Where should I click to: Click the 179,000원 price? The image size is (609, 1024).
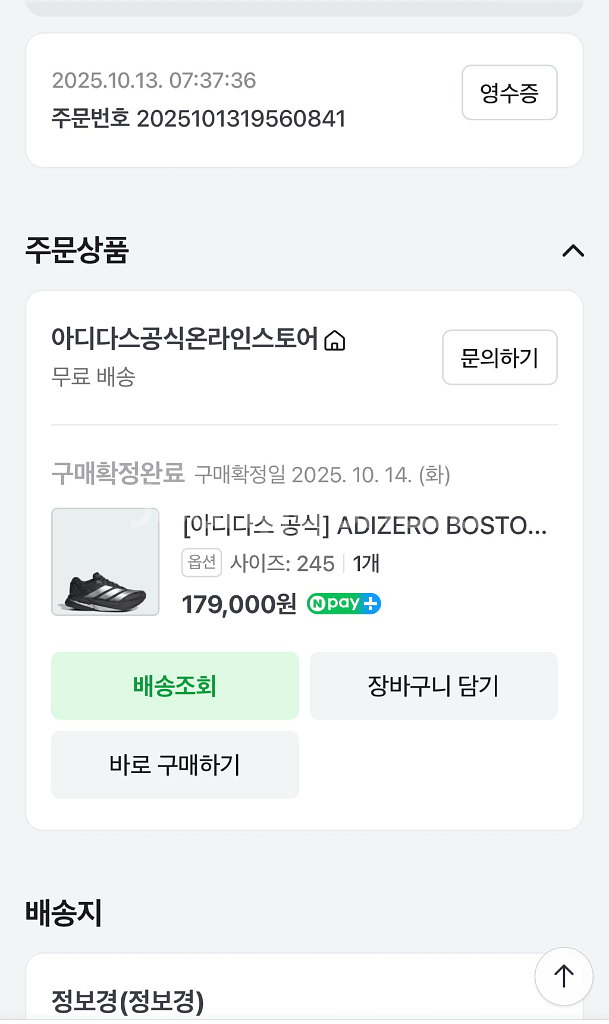pos(239,604)
